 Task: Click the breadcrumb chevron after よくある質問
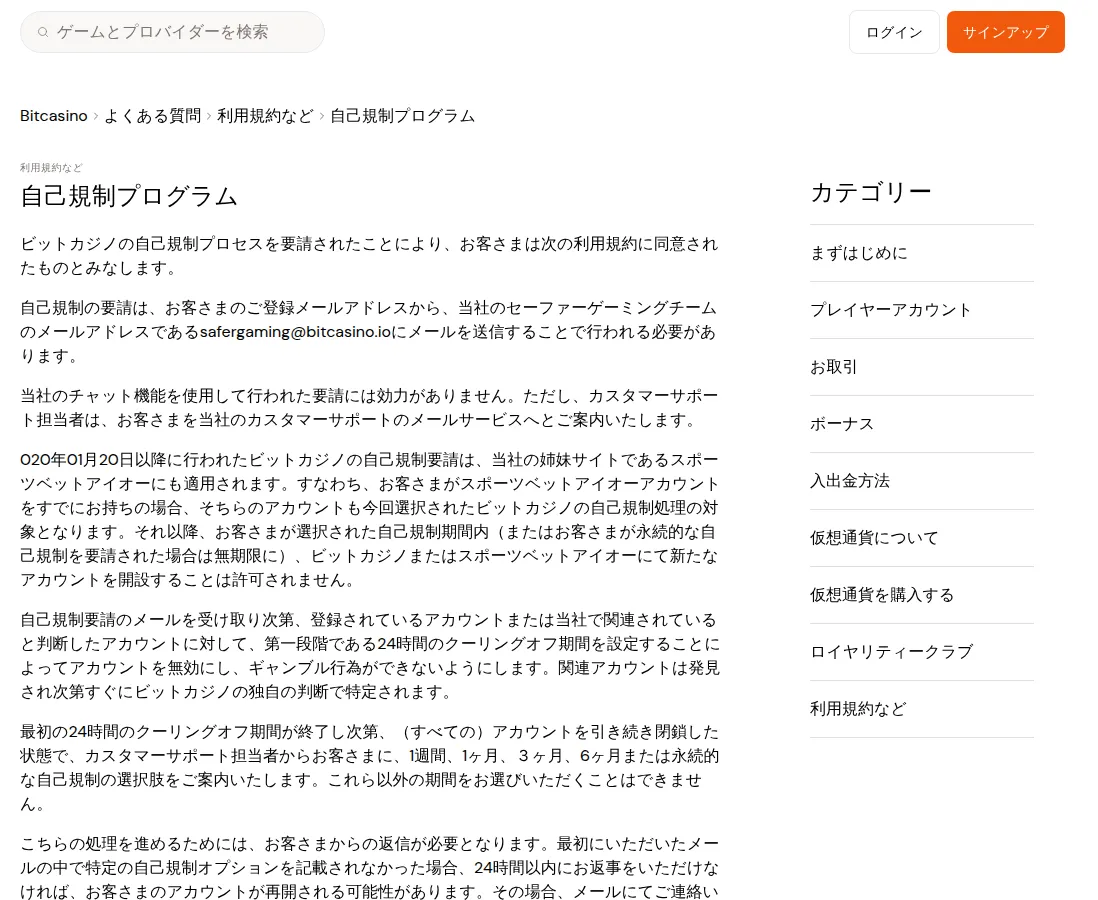pos(209,116)
